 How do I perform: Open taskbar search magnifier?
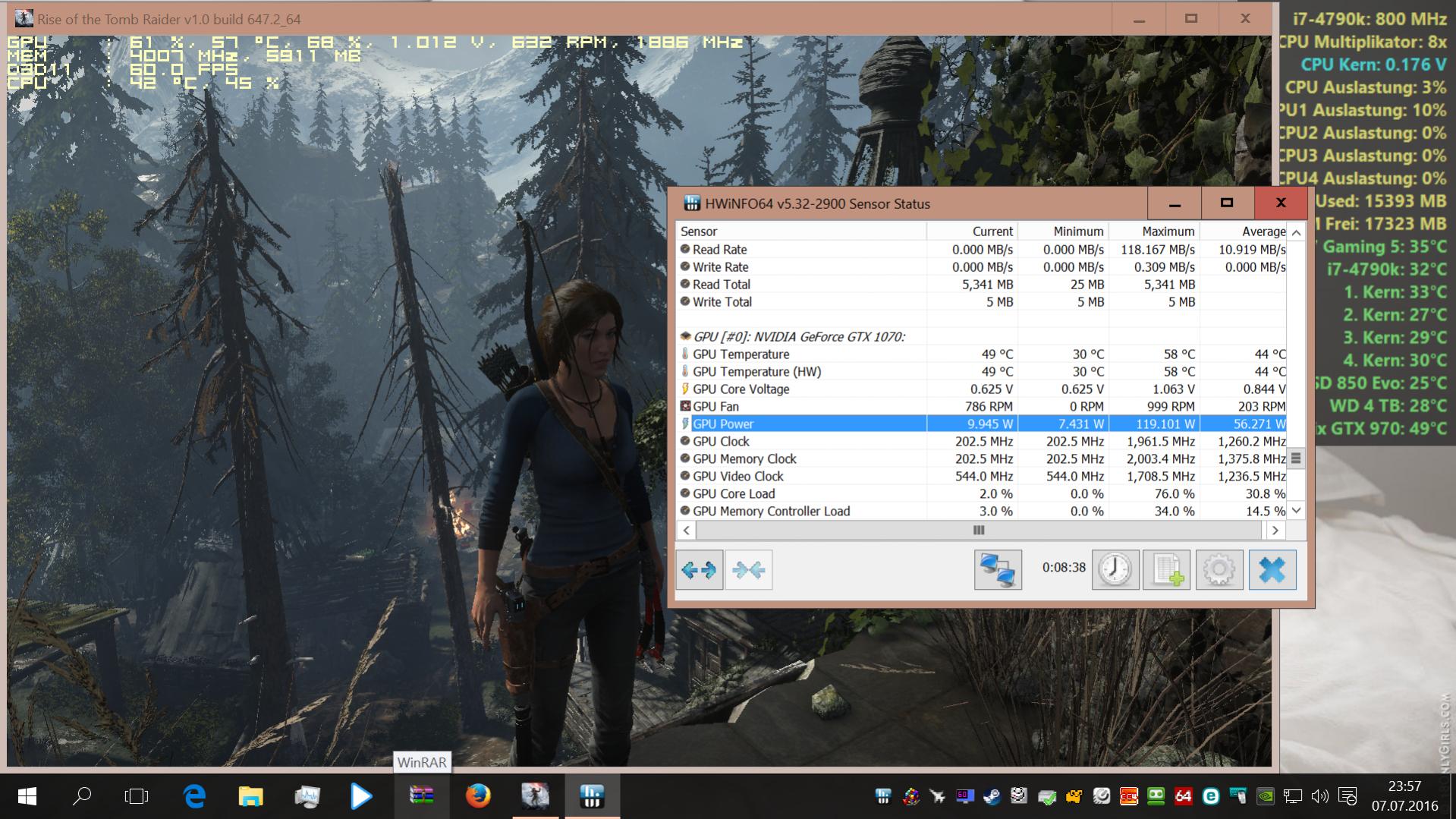tap(82, 796)
